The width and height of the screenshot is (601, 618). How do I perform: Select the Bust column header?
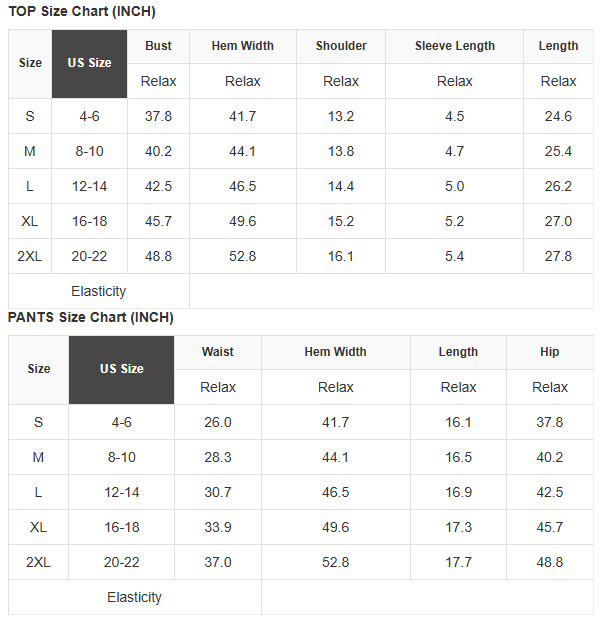pos(158,46)
